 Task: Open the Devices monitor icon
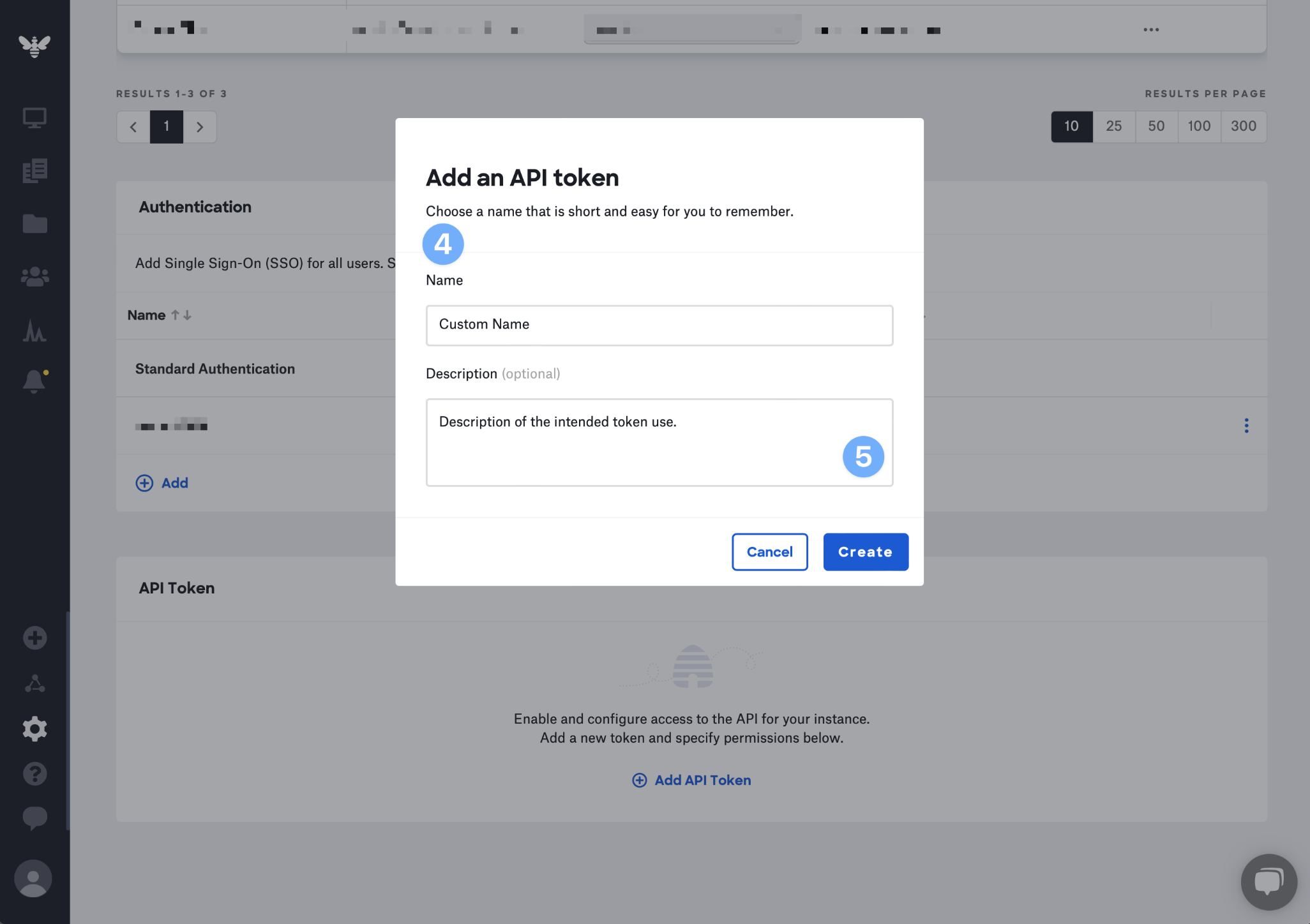[34, 118]
